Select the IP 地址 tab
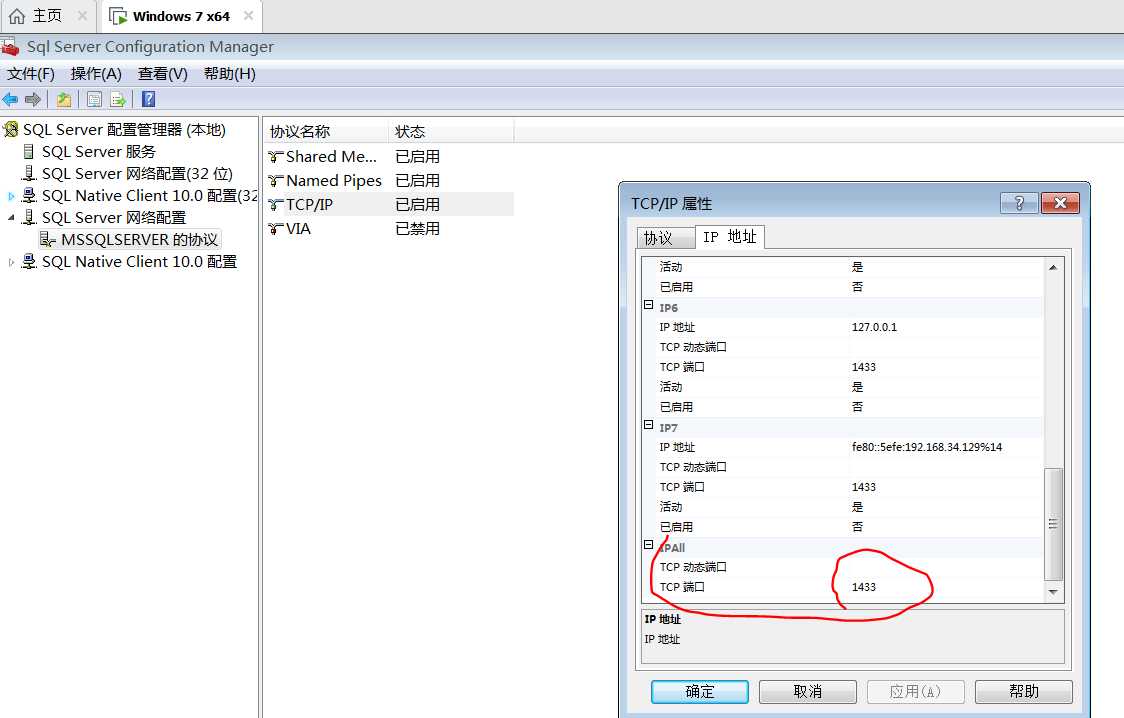This screenshot has height=718, width=1124. 730,236
